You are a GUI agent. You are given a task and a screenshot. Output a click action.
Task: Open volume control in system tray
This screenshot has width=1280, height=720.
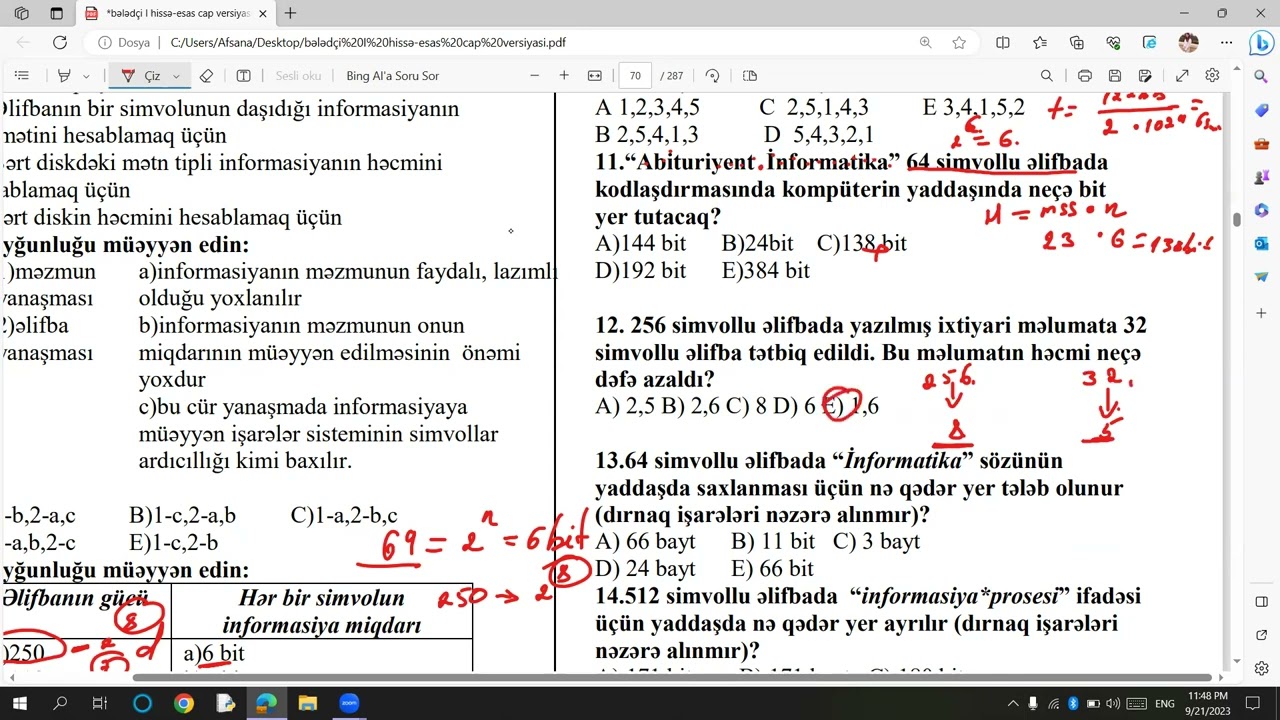pyautogui.click(x=1113, y=703)
